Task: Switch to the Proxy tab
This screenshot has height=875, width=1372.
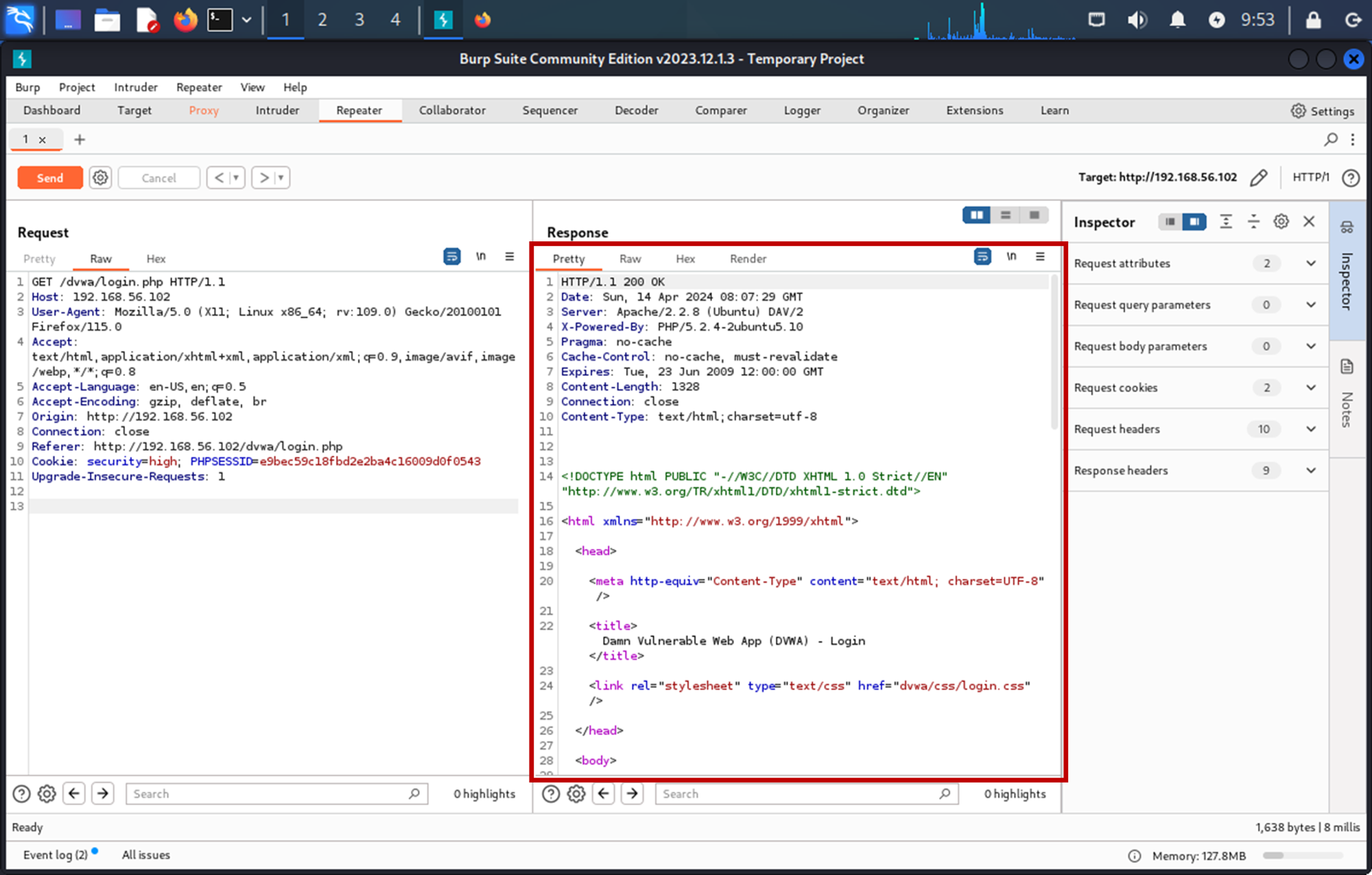Action: [204, 110]
